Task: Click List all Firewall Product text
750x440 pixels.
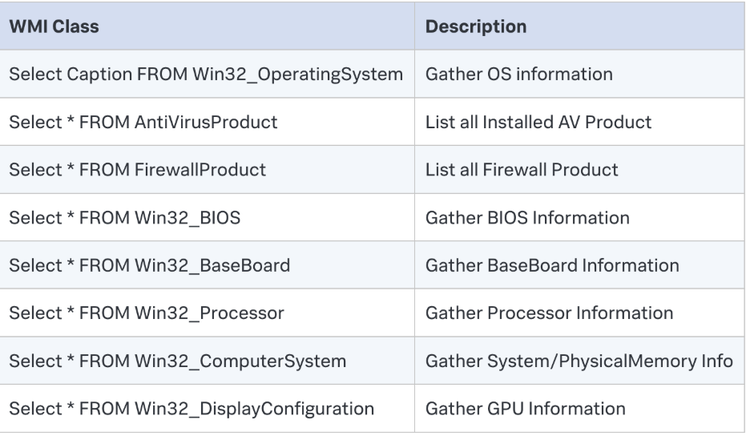Action: (521, 170)
